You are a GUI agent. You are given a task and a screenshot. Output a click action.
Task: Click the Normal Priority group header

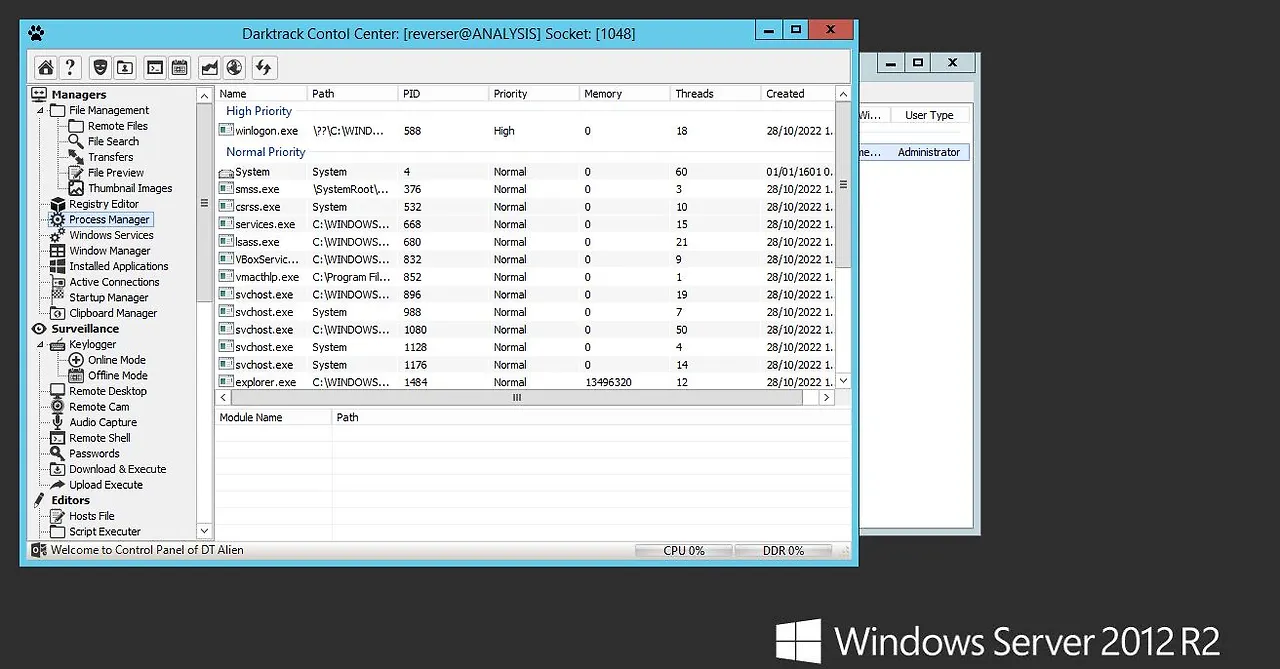pos(266,152)
